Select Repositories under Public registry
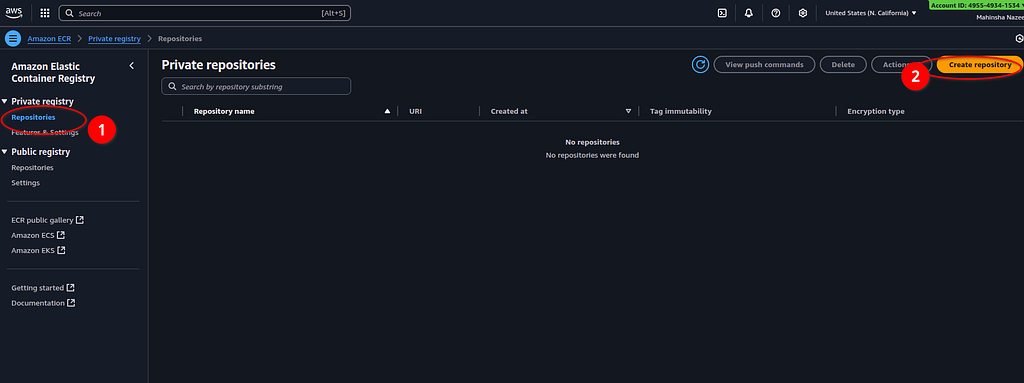 tap(33, 167)
